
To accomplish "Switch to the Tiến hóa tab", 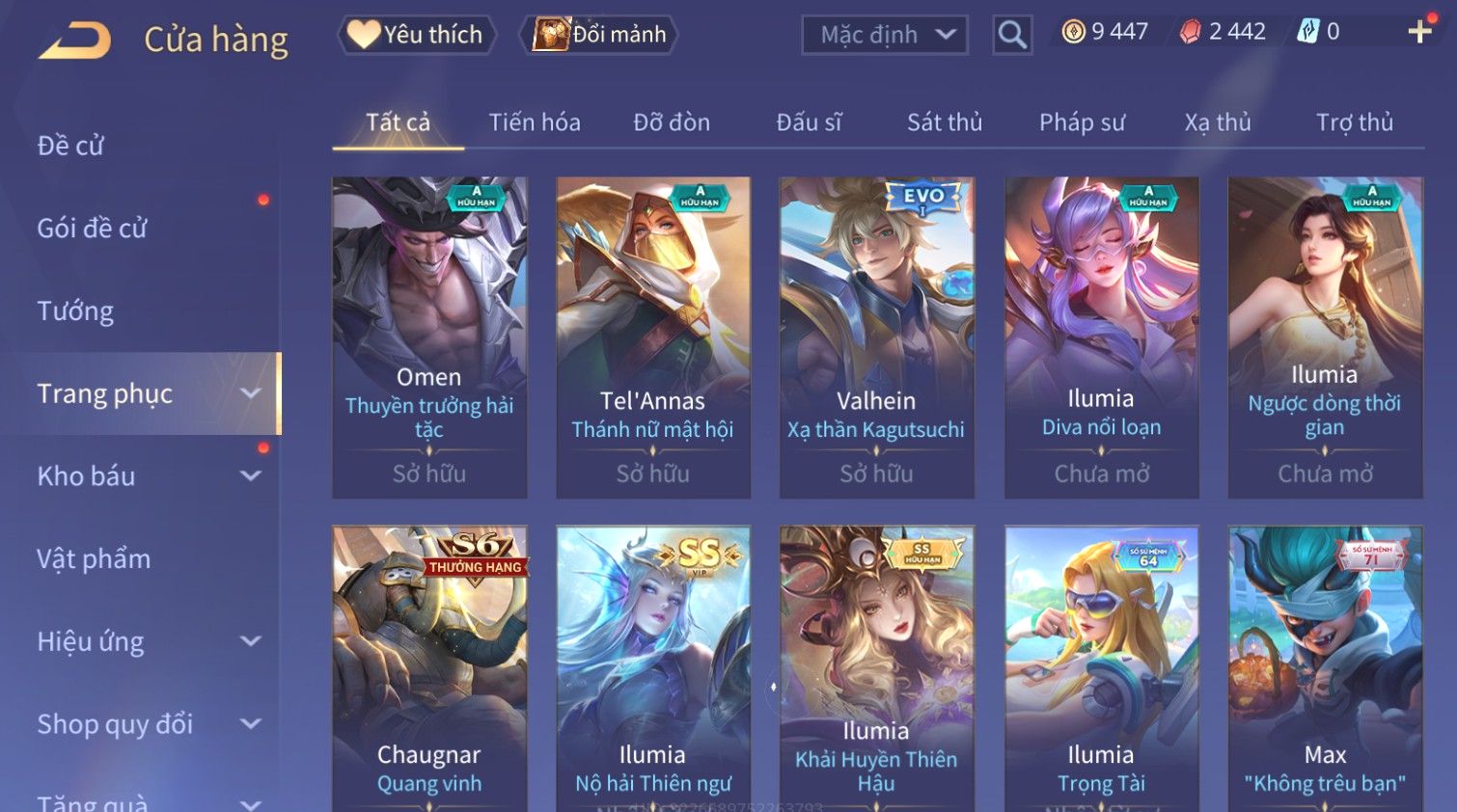I will click(x=535, y=122).
